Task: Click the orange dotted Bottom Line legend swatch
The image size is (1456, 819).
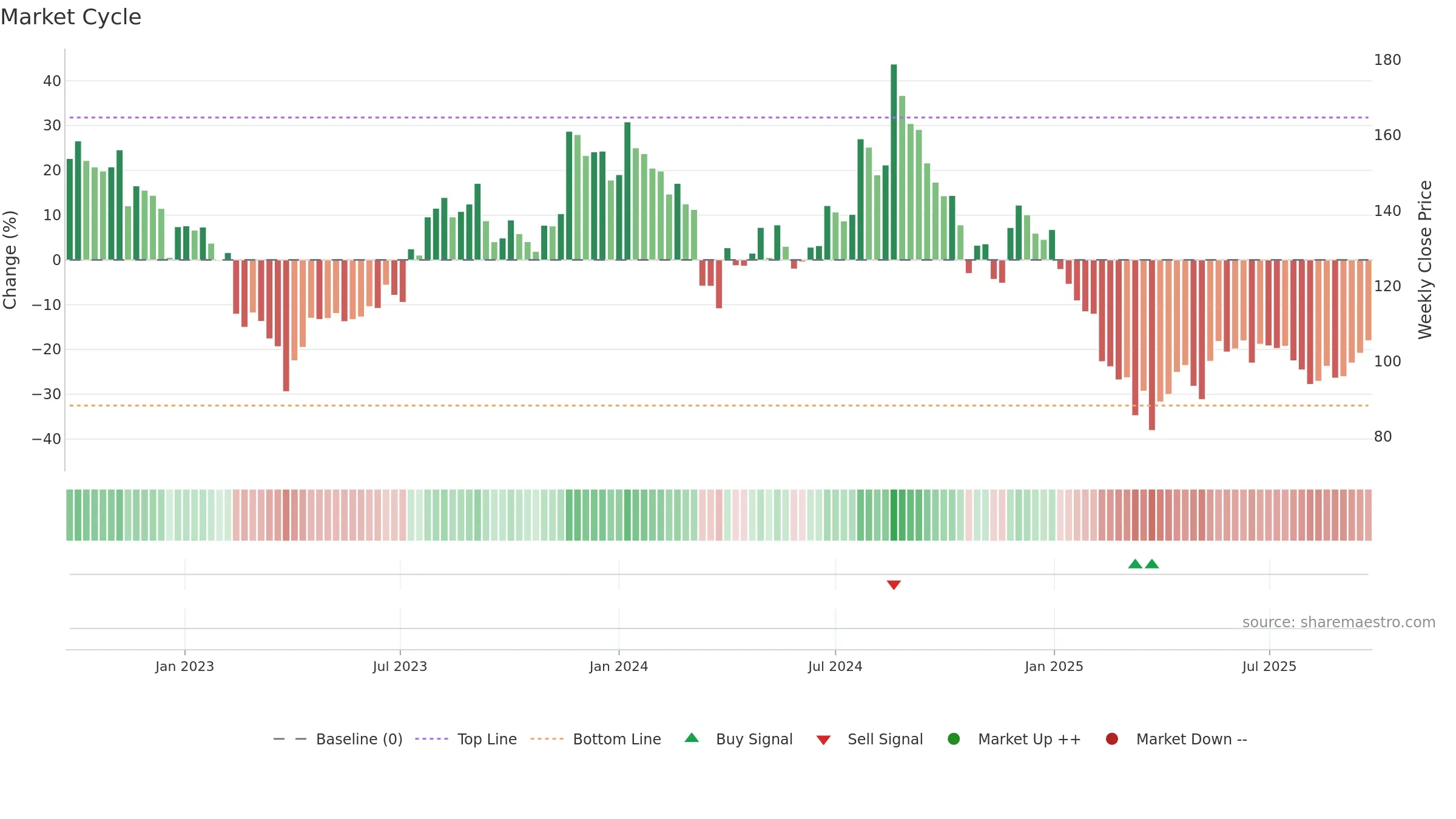Action: (547, 739)
